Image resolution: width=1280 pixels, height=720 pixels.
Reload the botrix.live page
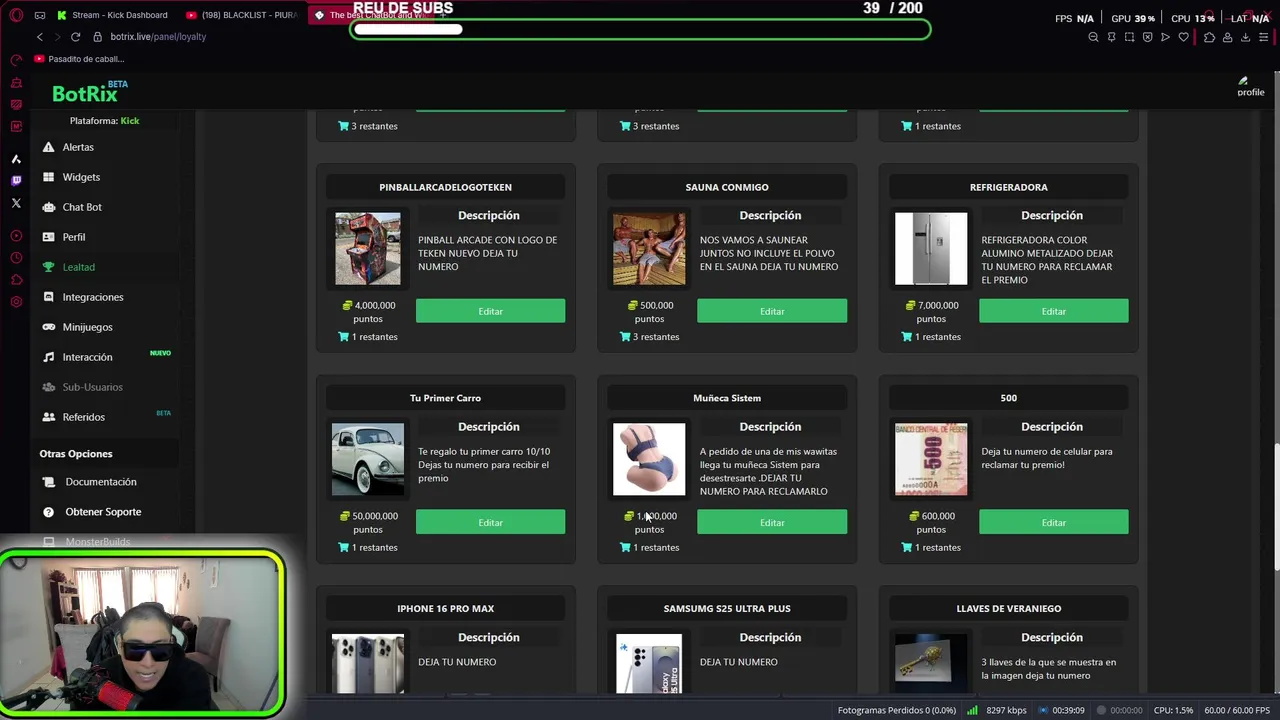click(x=75, y=37)
